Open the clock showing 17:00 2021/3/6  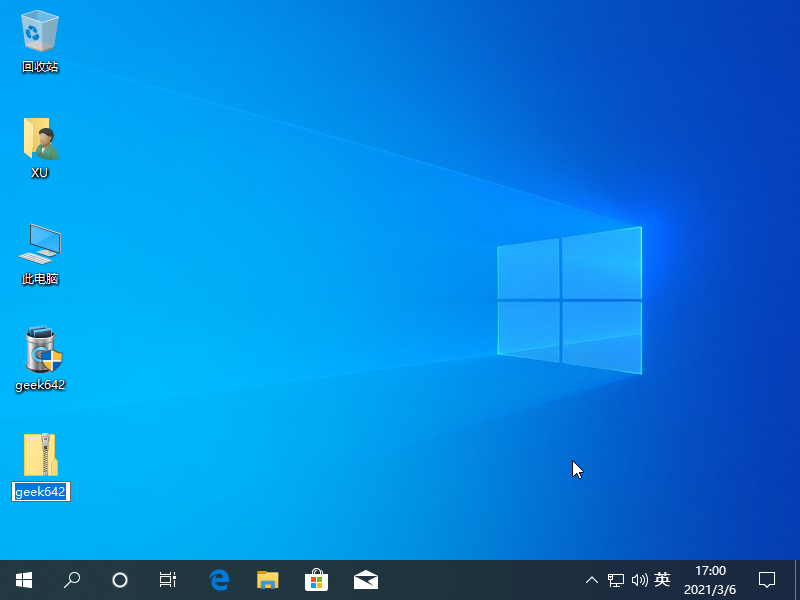(710, 579)
